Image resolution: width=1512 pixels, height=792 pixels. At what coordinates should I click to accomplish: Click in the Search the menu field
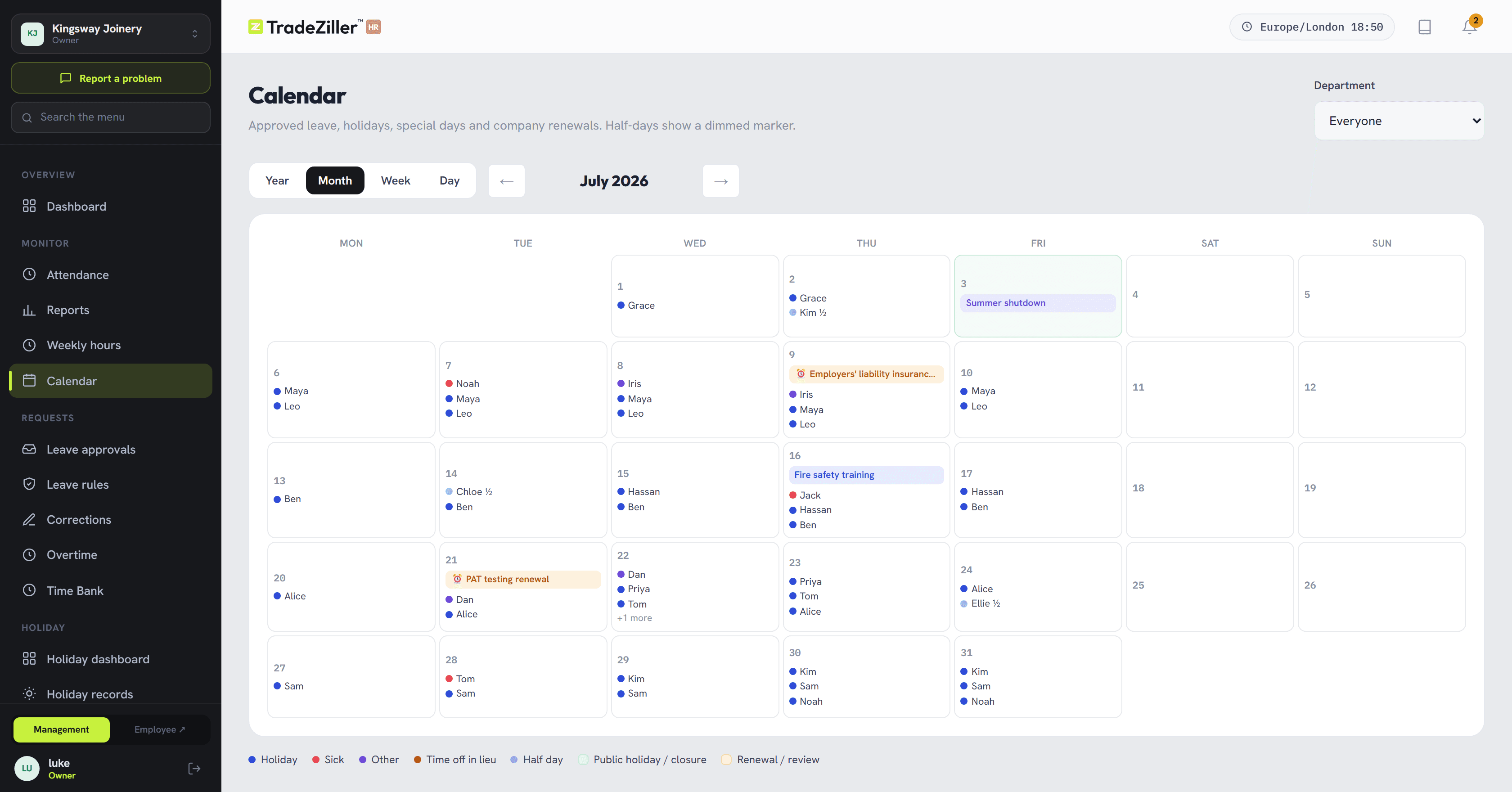[110, 117]
